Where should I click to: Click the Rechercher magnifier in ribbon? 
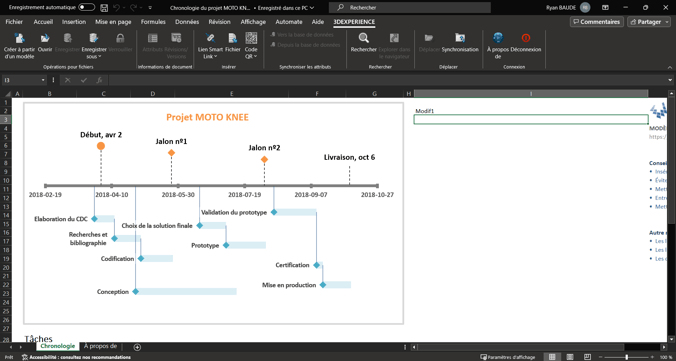pos(363,38)
